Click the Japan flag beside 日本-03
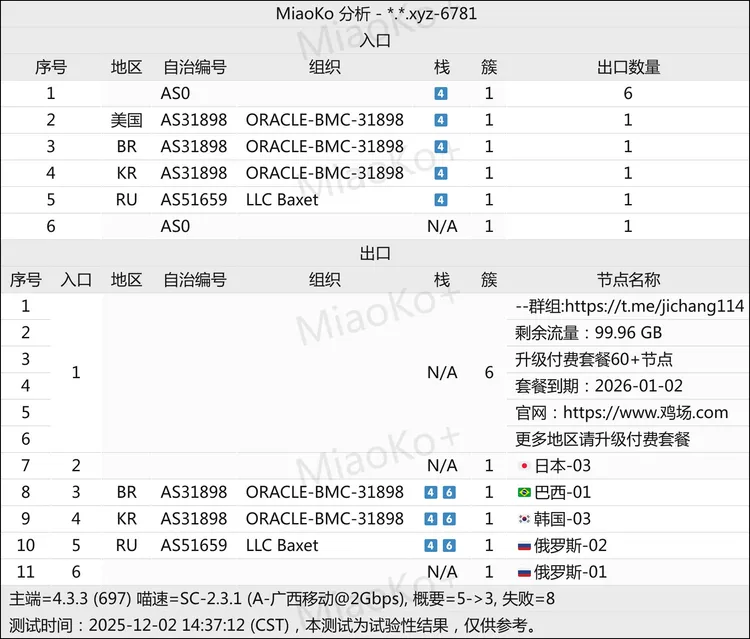750x639 pixels. coord(523,466)
